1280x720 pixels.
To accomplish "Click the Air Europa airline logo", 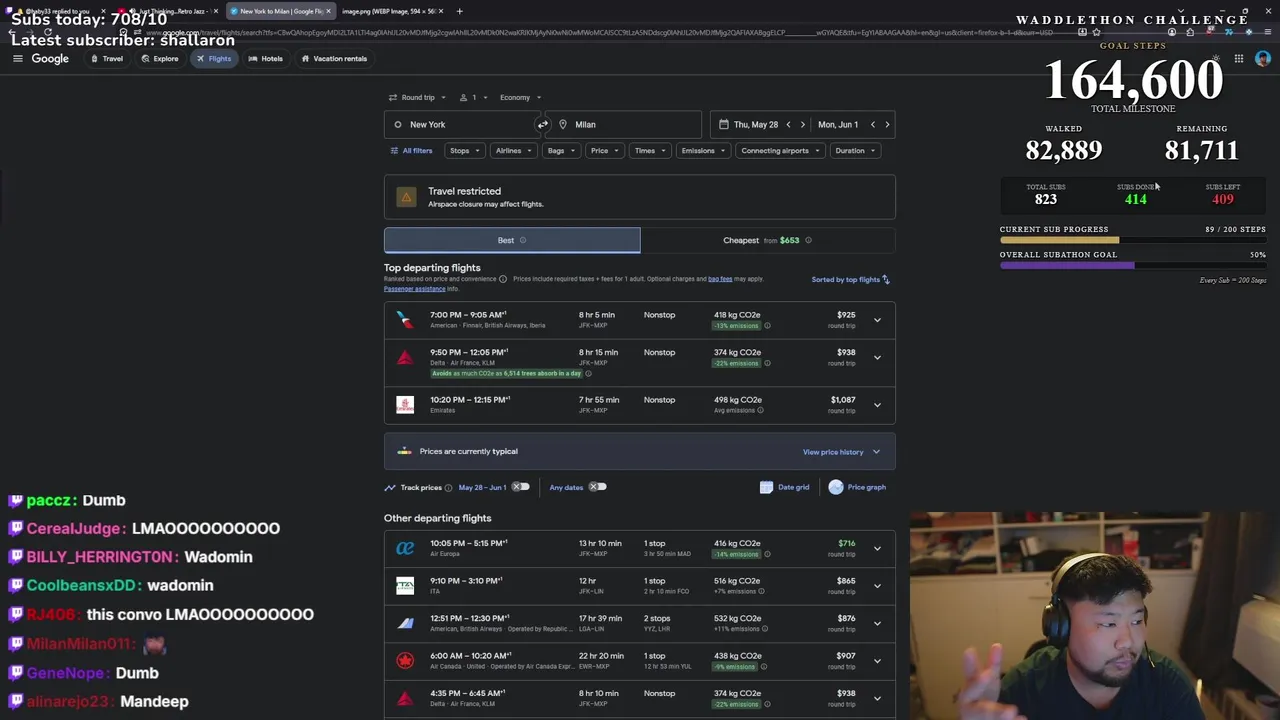I will click(x=405, y=548).
